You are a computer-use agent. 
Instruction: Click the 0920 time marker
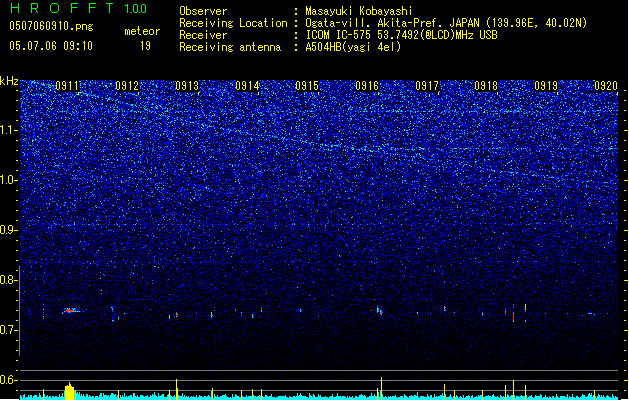[x=606, y=86]
